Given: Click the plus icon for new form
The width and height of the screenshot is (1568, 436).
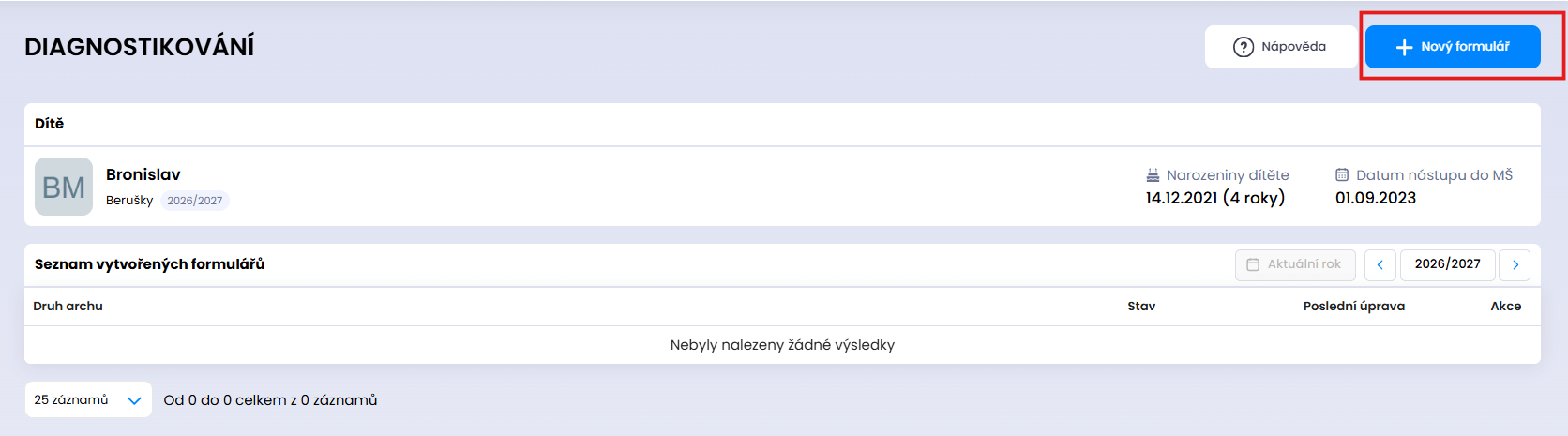Looking at the screenshot, I should pyautogui.click(x=1404, y=47).
